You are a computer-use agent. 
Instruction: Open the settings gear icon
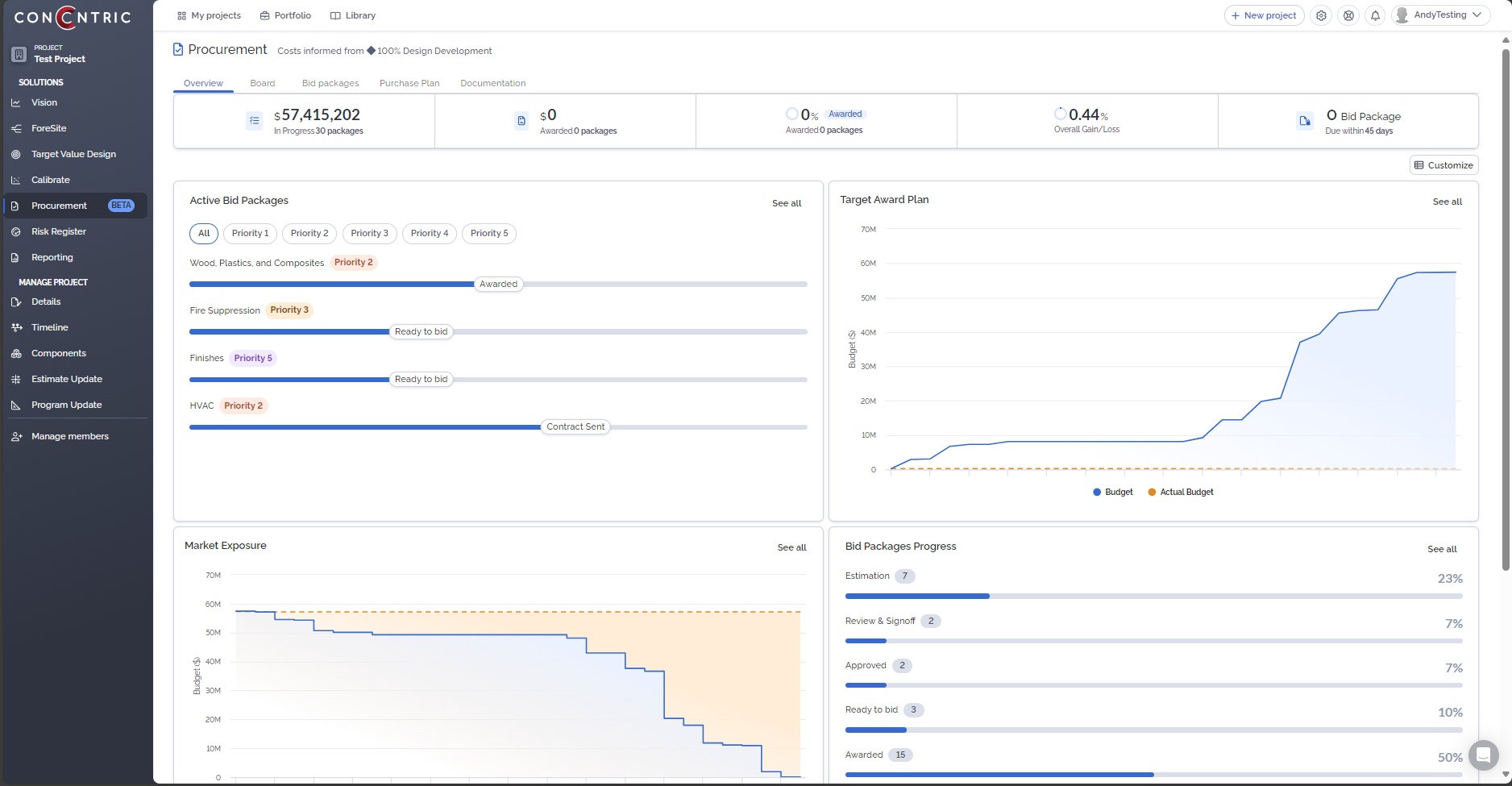tap(1321, 15)
